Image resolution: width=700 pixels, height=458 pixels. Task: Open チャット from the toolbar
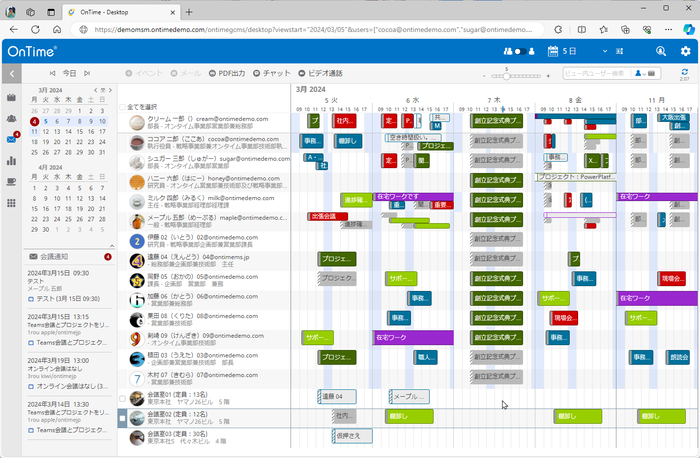[x=272, y=73]
